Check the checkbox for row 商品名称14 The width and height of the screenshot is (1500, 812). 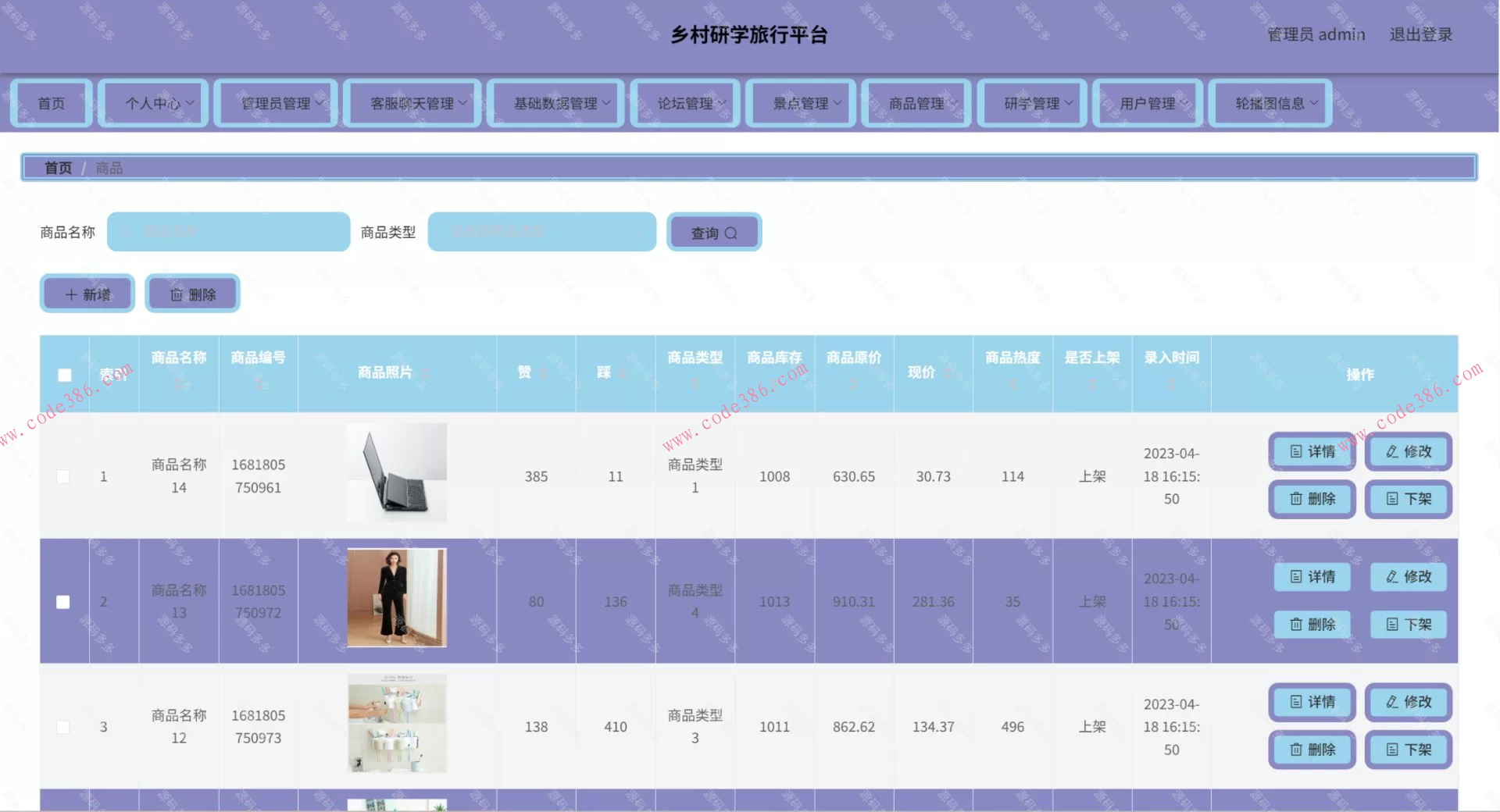[x=63, y=476]
